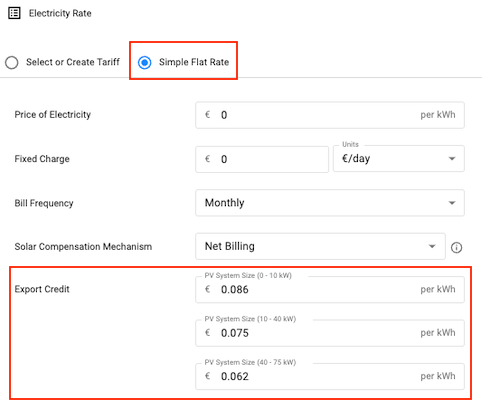The image size is (482, 405).
Task: Expand the Bill Frequency Monthly dropdown
Action: tap(330, 203)
